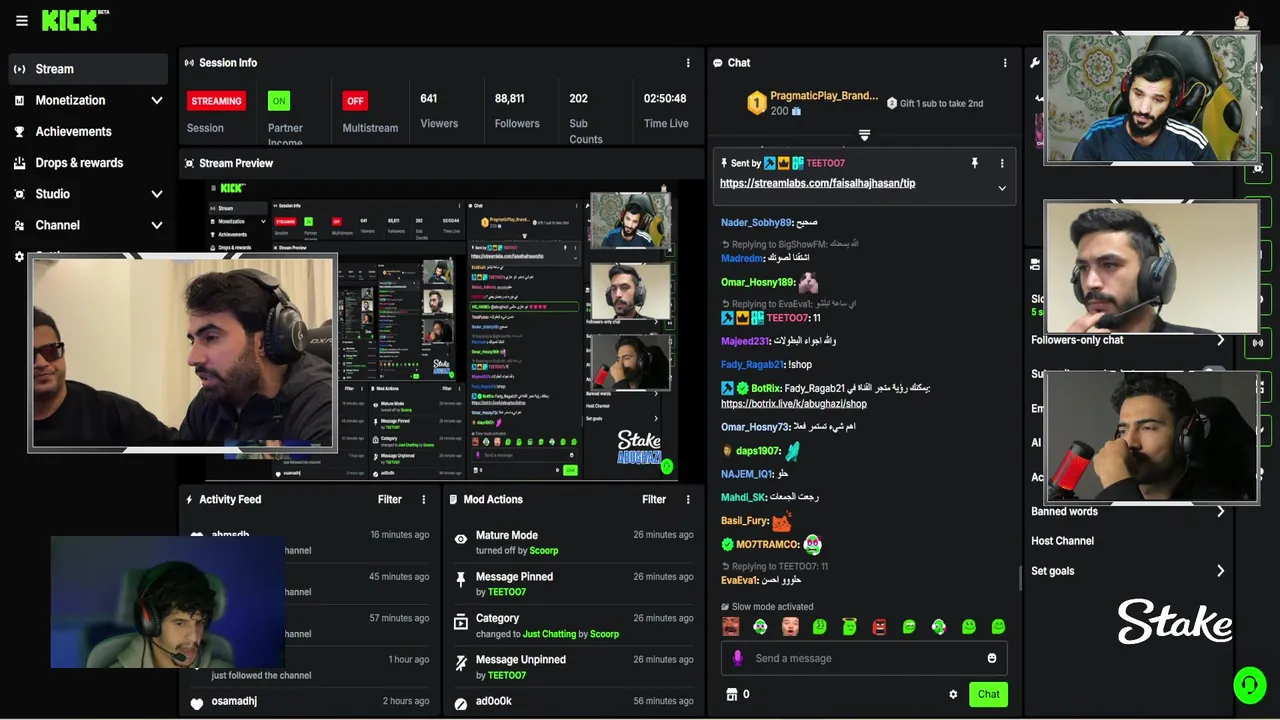Open Banned words setting
1280x720 pixels.
1128,511
